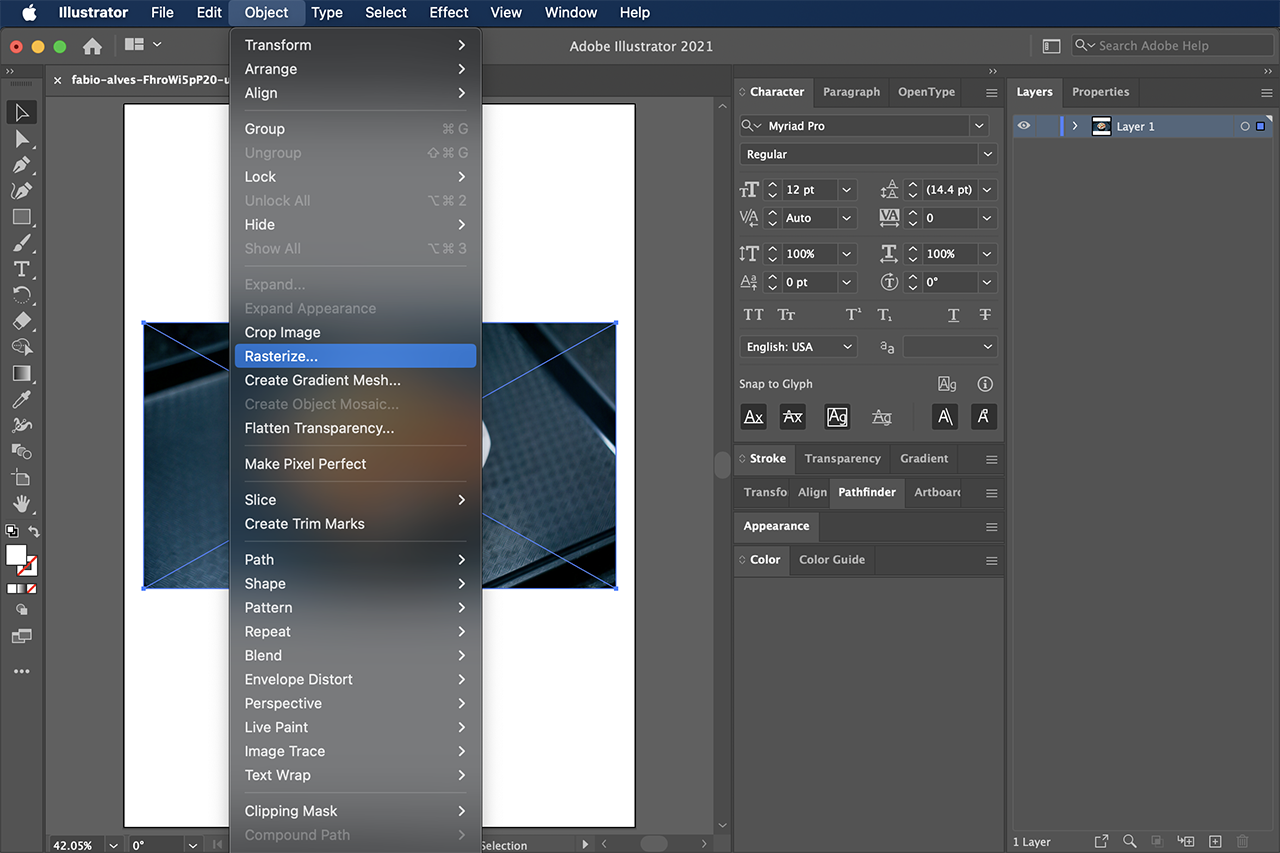Open English: USA language dropdown
The width and height of the screenshot is (1280, 853).
(x=847, y=347)
